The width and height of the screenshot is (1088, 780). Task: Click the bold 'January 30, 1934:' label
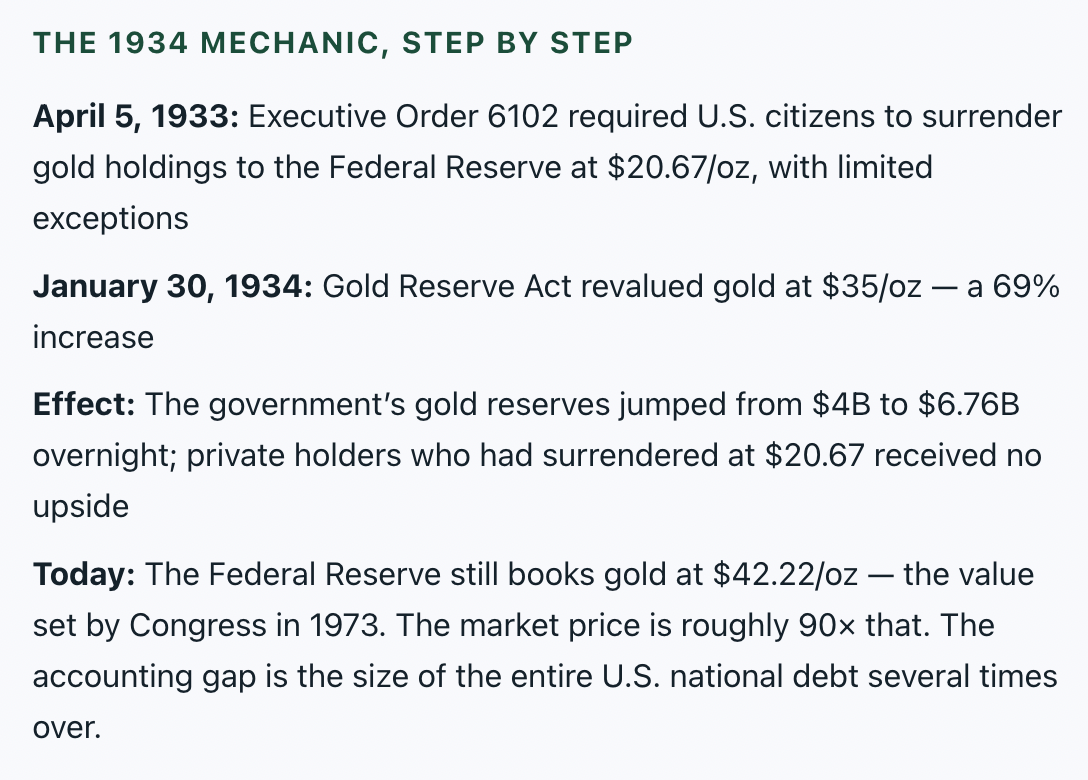click(173, 287)
